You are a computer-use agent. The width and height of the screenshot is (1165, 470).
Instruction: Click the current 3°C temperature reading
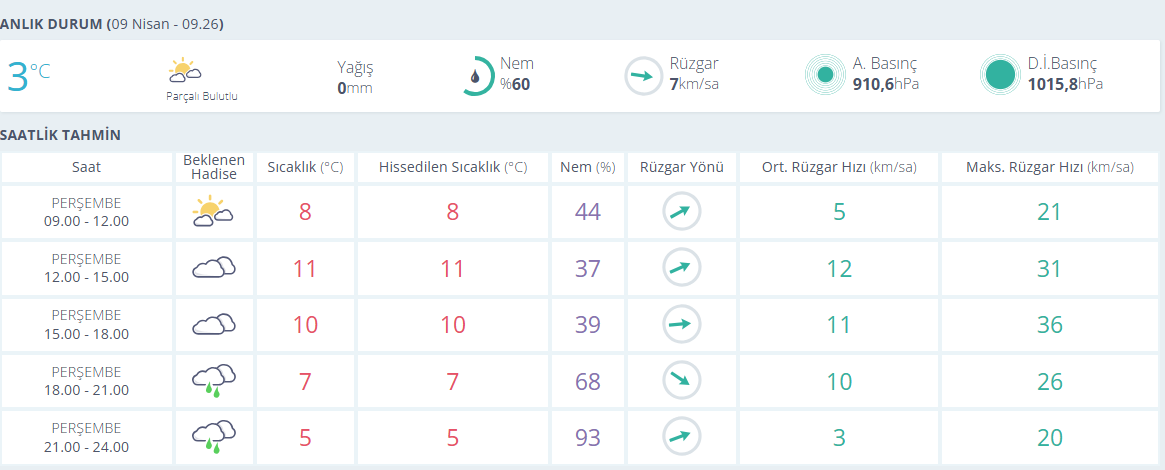coord(28,76)
